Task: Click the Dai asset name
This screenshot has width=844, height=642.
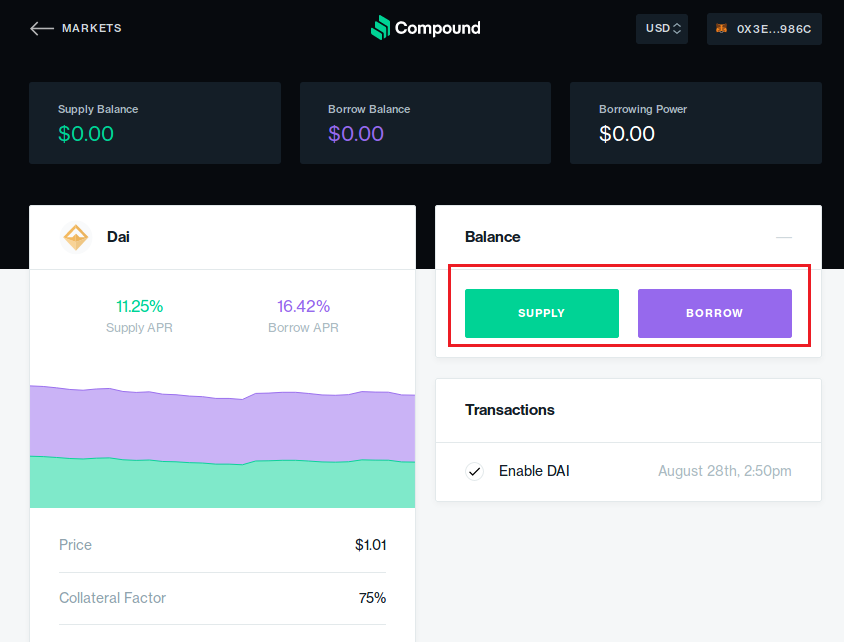Action: (x=118, y=237)
